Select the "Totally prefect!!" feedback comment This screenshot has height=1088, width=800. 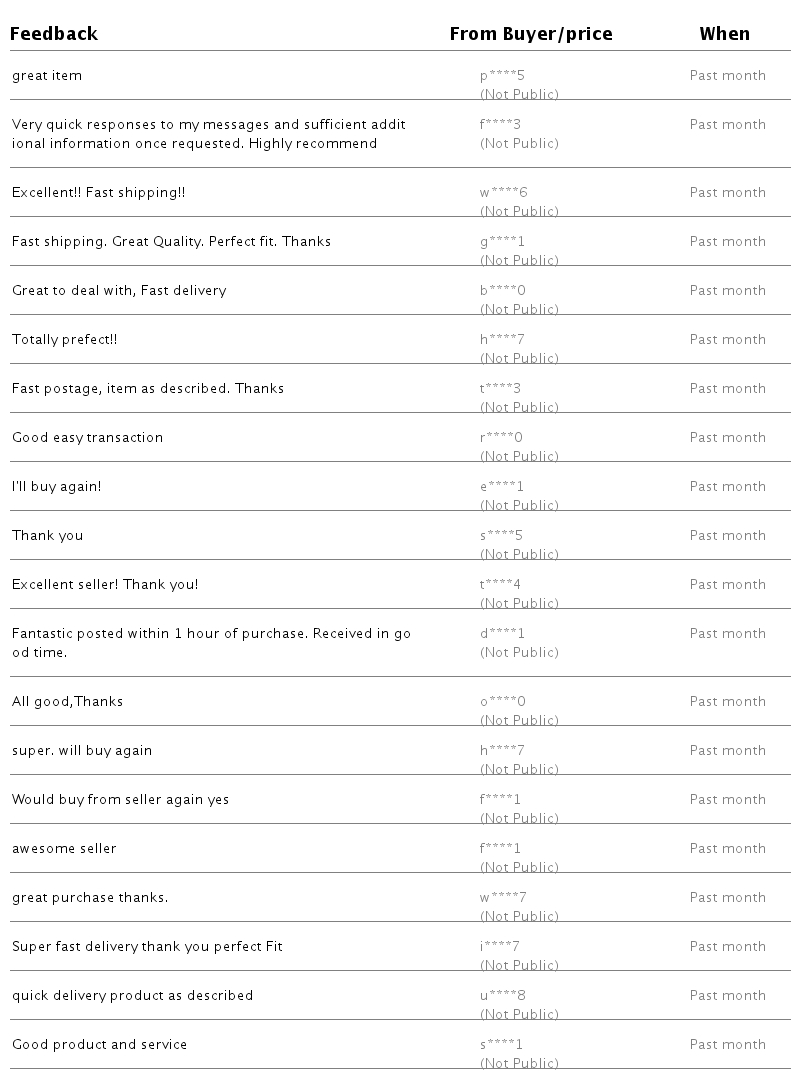tap(65, 340)
